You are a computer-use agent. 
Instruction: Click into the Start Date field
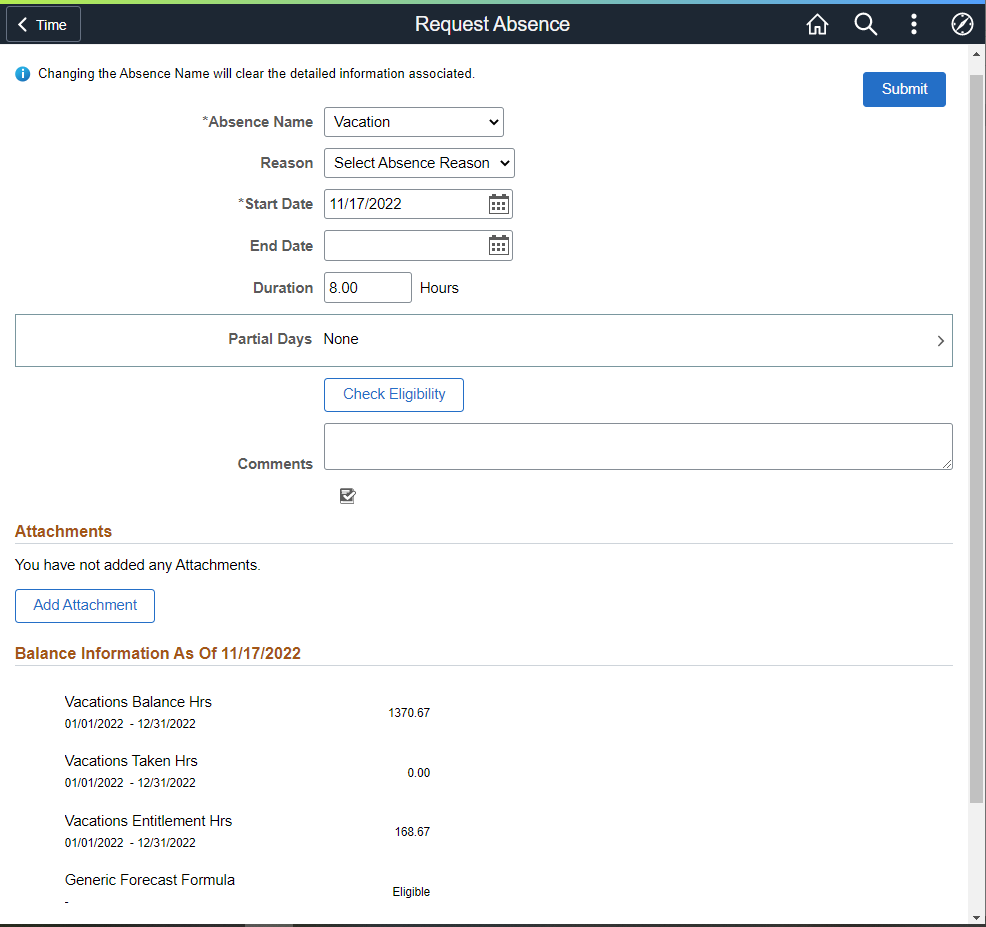(405, 204)
